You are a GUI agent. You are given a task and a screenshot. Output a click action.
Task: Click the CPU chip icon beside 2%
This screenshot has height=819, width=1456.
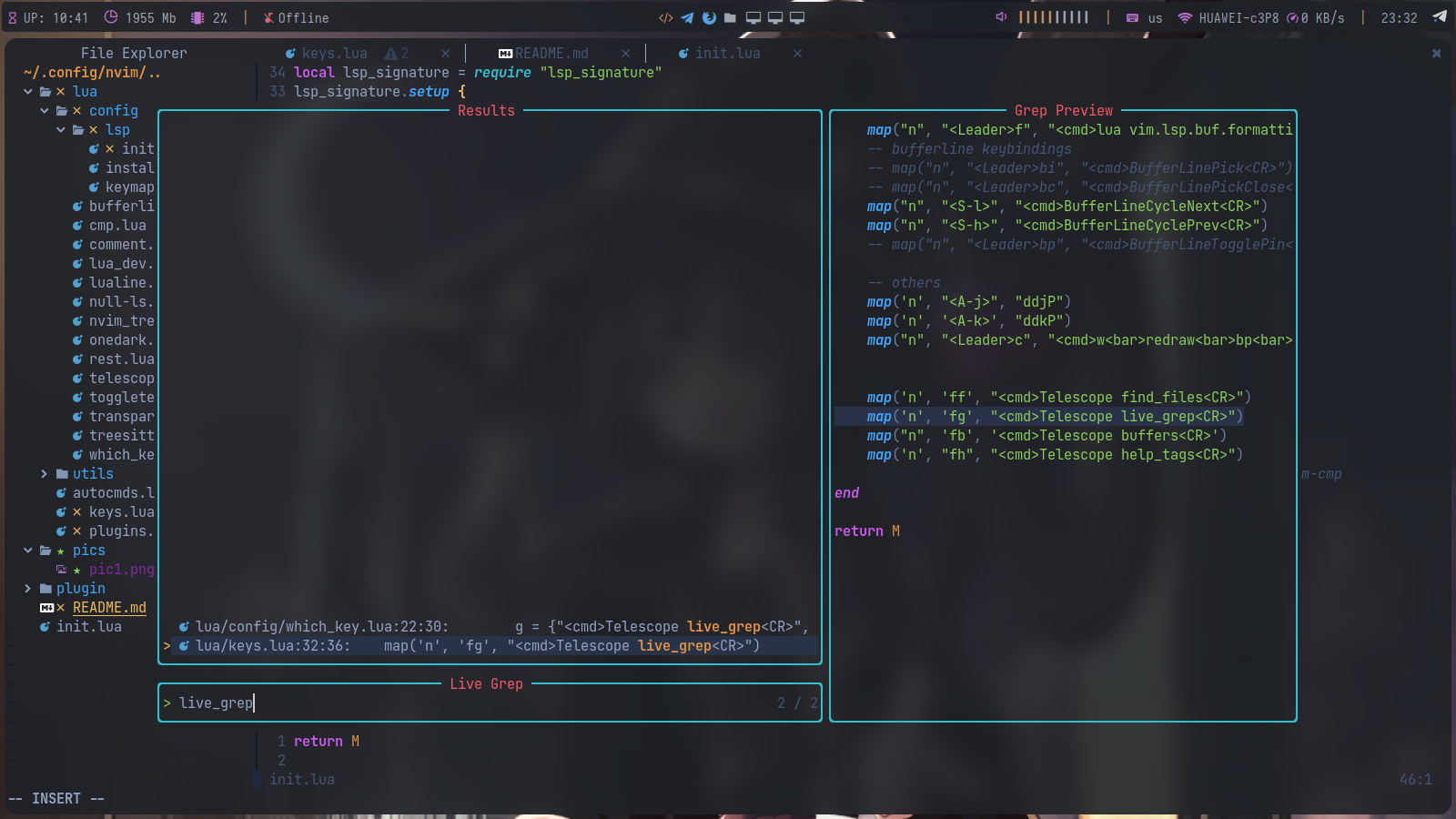point(197,18)
